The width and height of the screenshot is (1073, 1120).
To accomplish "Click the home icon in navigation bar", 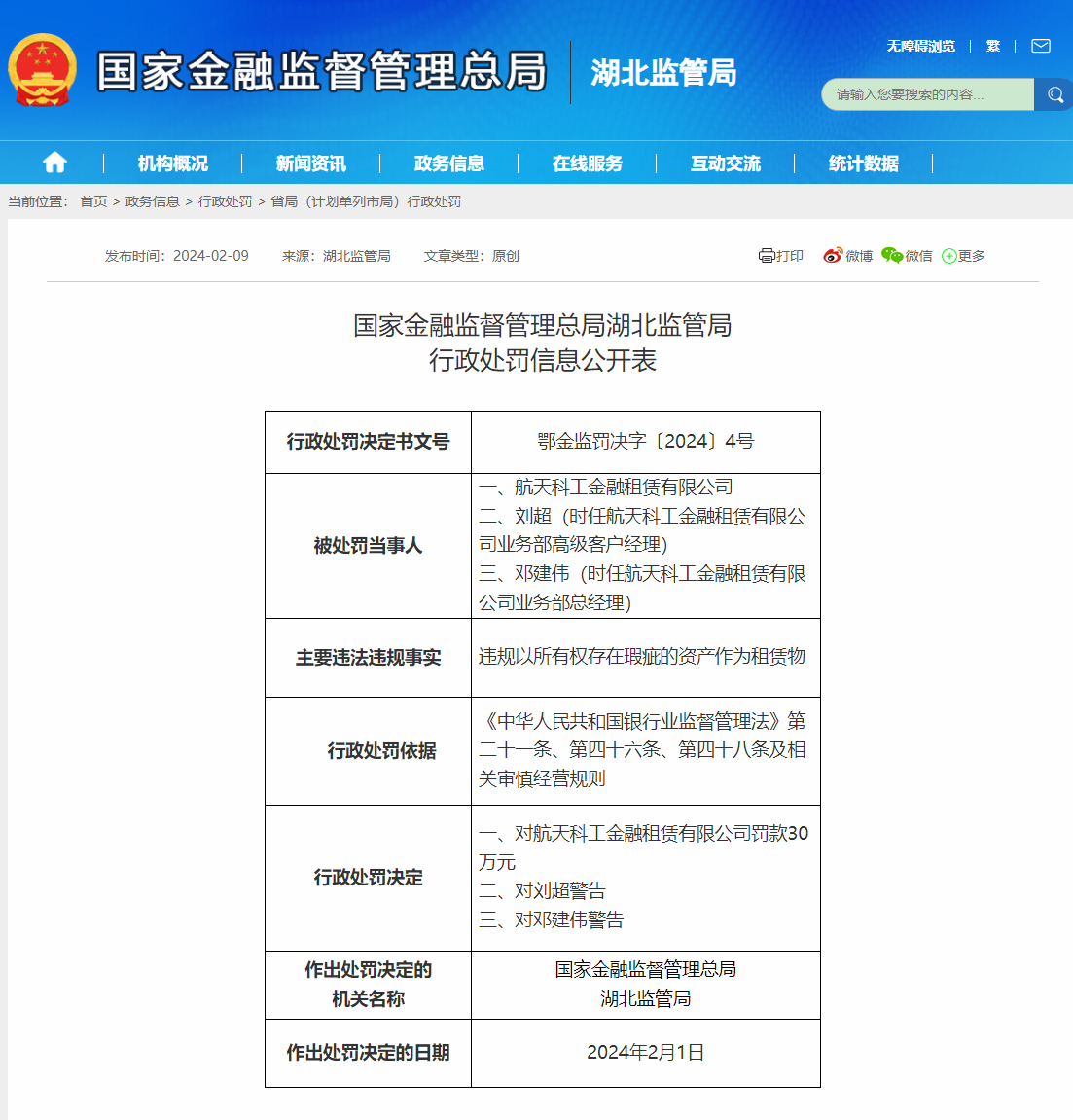I will pos(54,163).
